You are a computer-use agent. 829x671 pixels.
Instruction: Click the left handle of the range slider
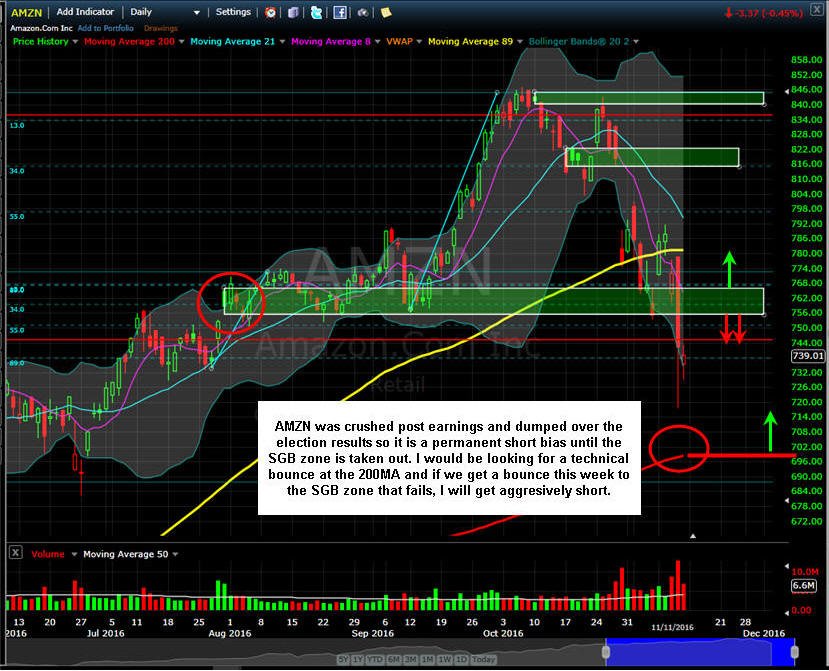click(606, 652)
